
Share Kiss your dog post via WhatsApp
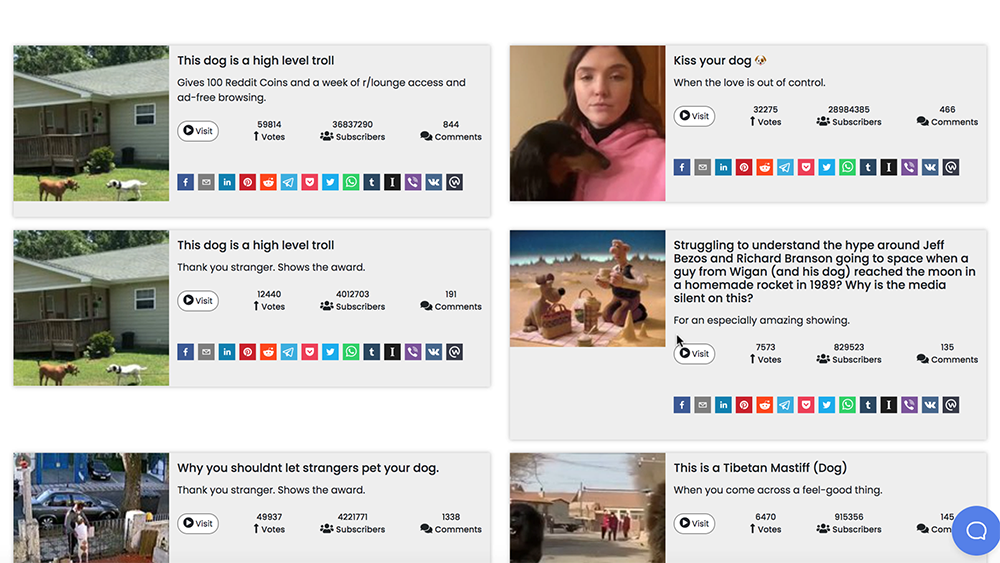847,167
